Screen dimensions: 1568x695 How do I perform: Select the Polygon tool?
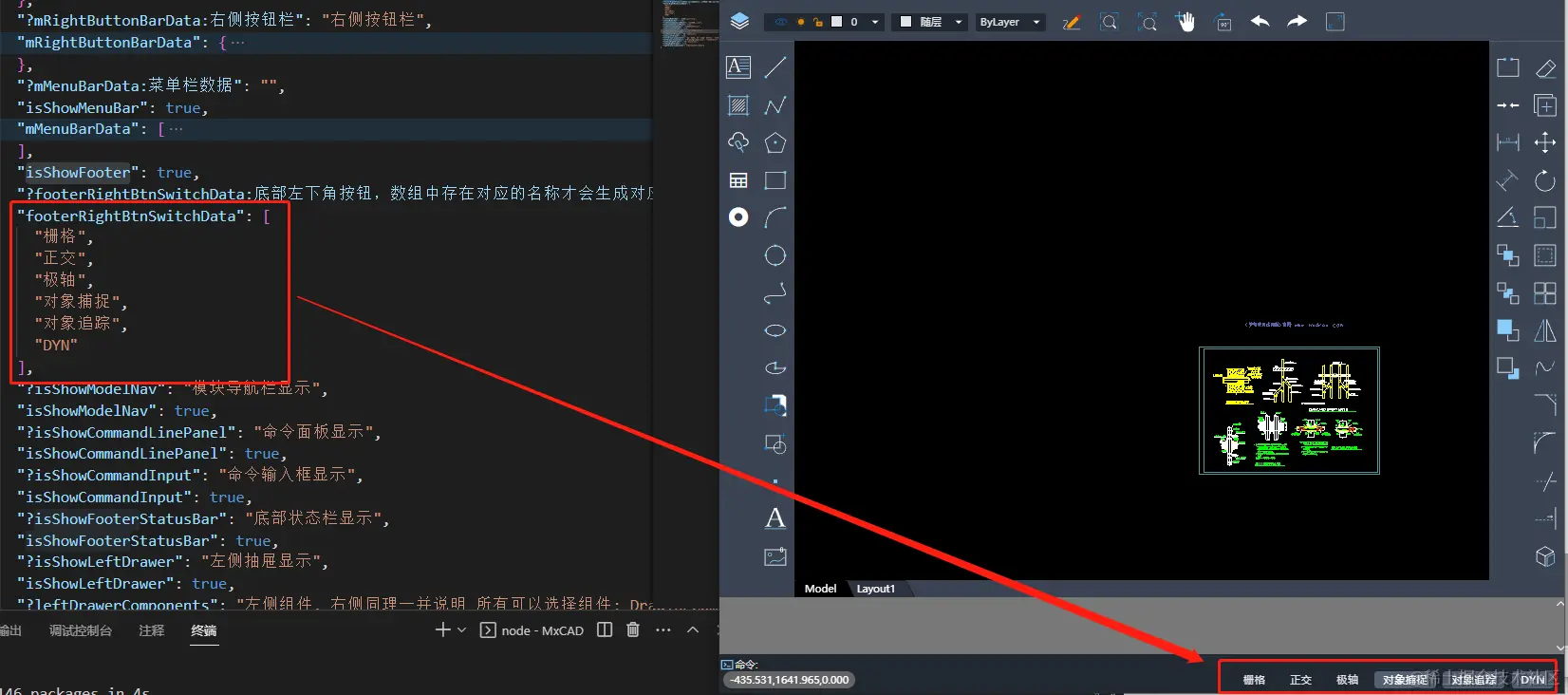pos(775,142)
